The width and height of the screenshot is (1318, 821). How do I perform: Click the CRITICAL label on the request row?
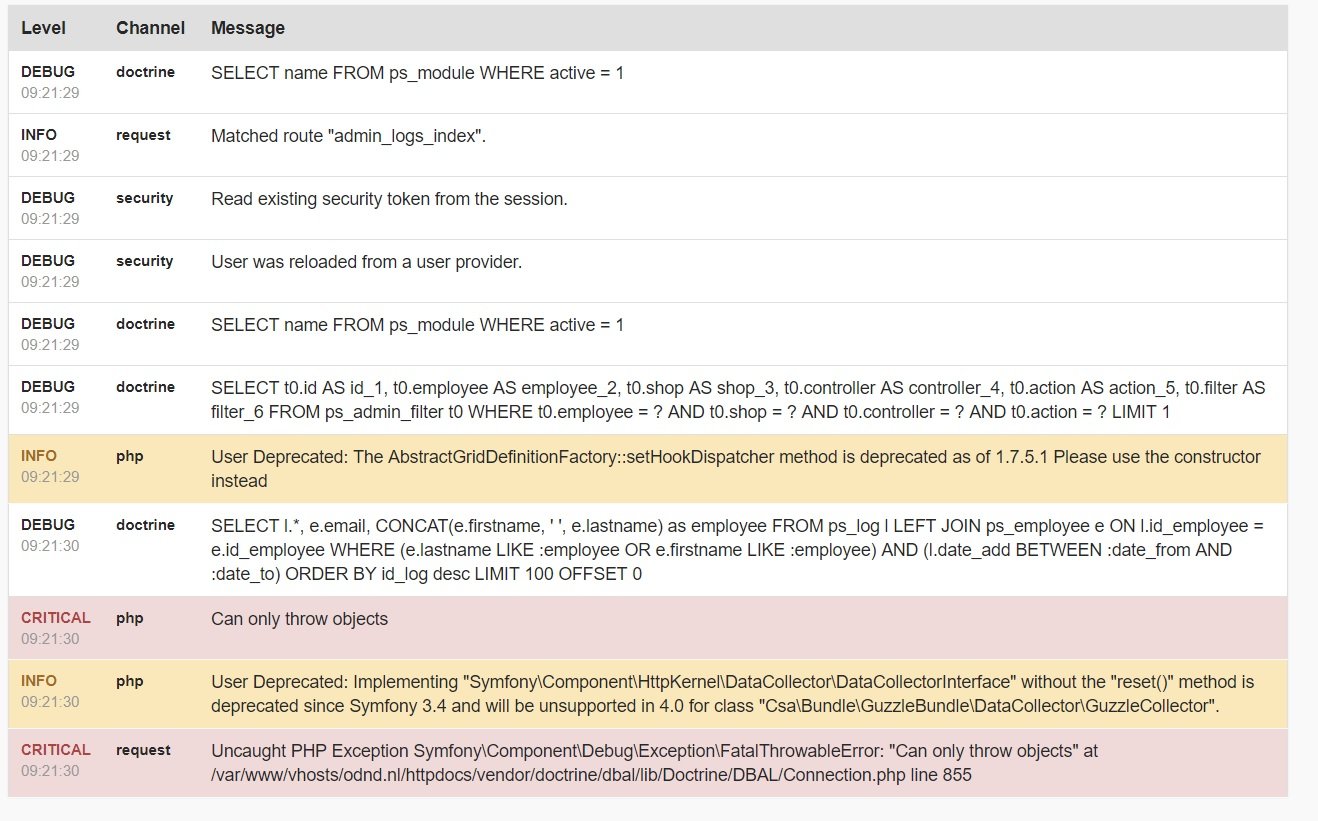pyautogui.click(x=56, y=750)
